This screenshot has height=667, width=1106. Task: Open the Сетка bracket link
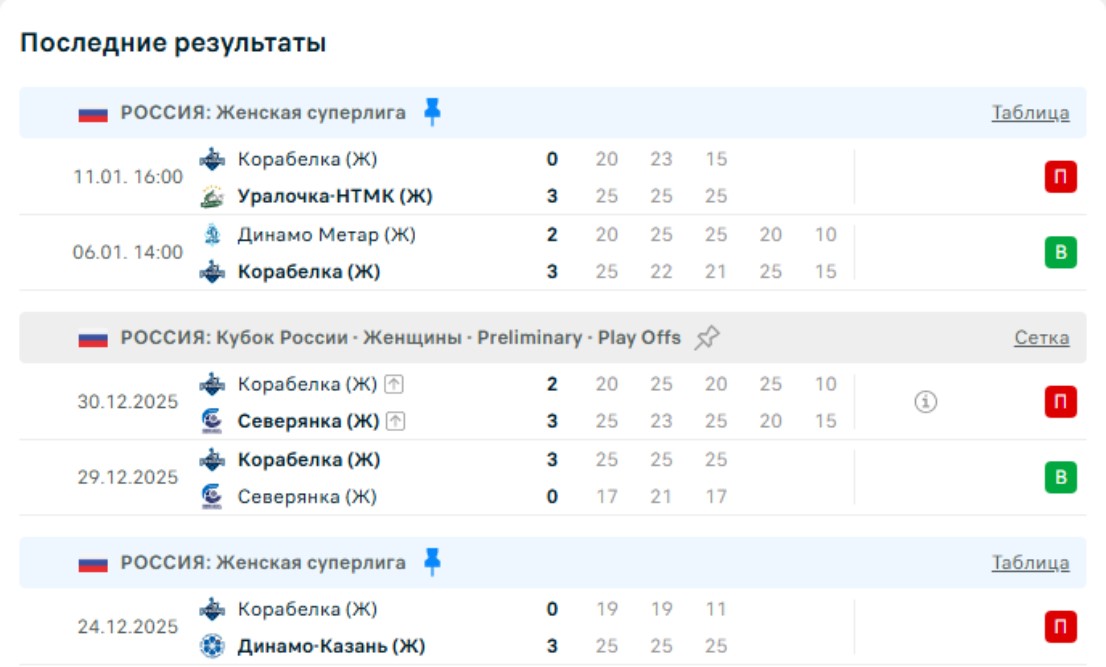pyautogui.click(x=1041, y=338)
